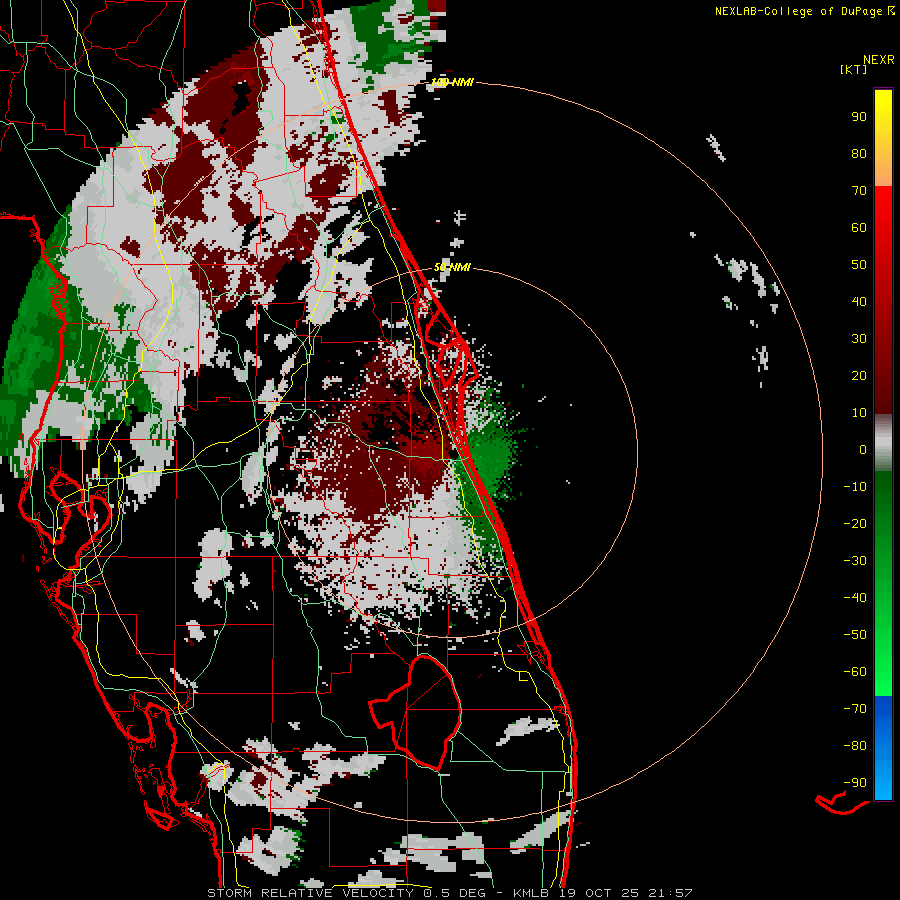Viewport: 900px width, 900px height.
Task: Click the 80 value on the velocity scale
Action: click(859, 154)
